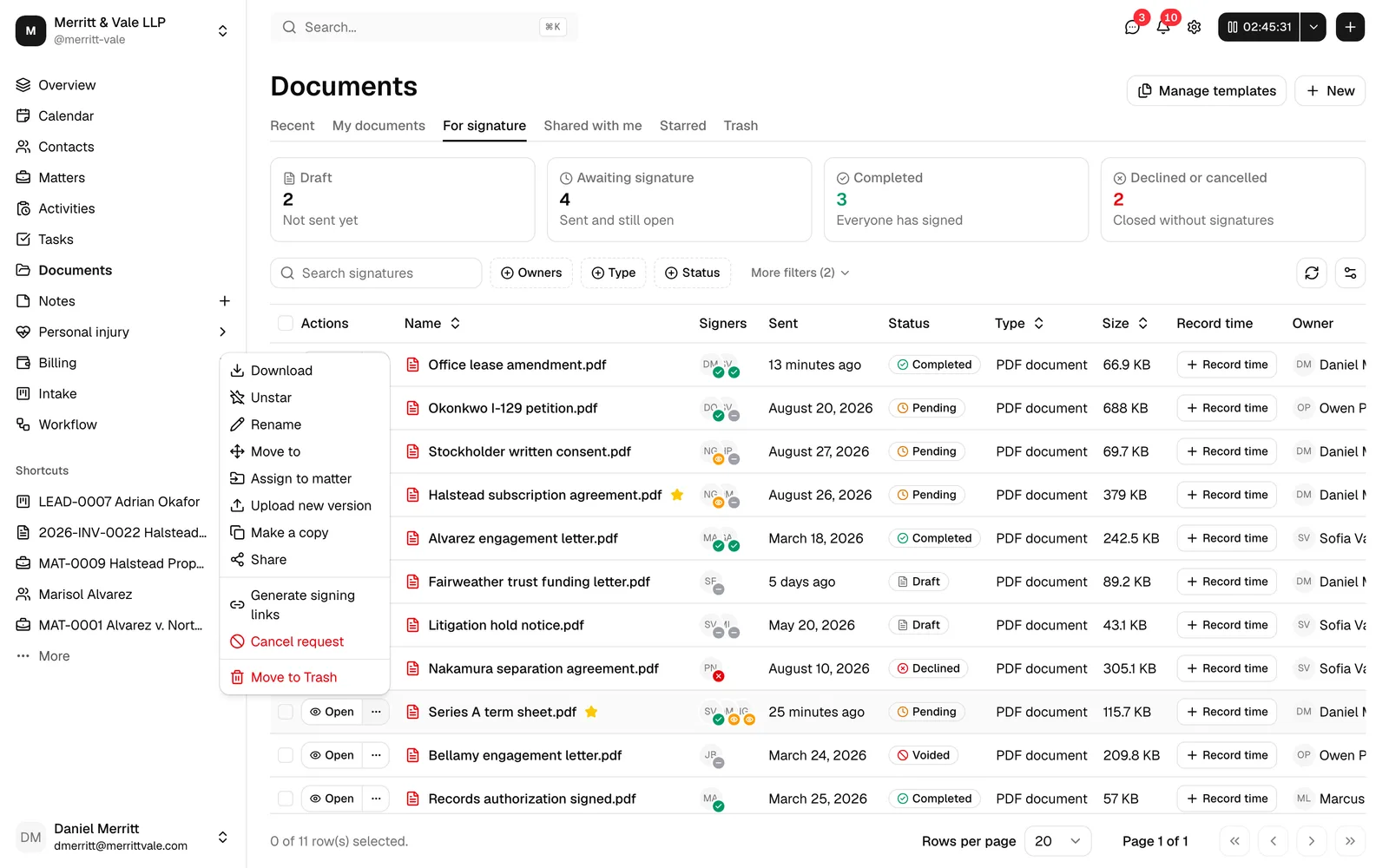
Task: Open Series A term sheet.pdf with Open button
Action: (332, 712)
